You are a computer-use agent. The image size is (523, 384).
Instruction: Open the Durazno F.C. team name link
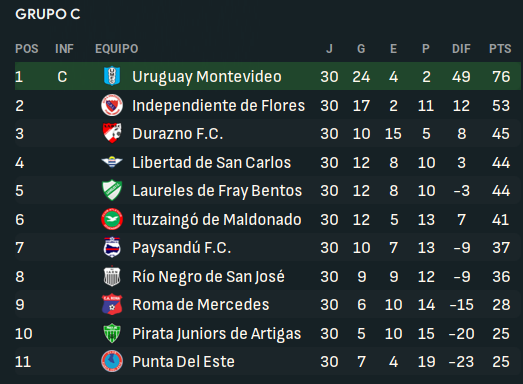pos(177,133)
